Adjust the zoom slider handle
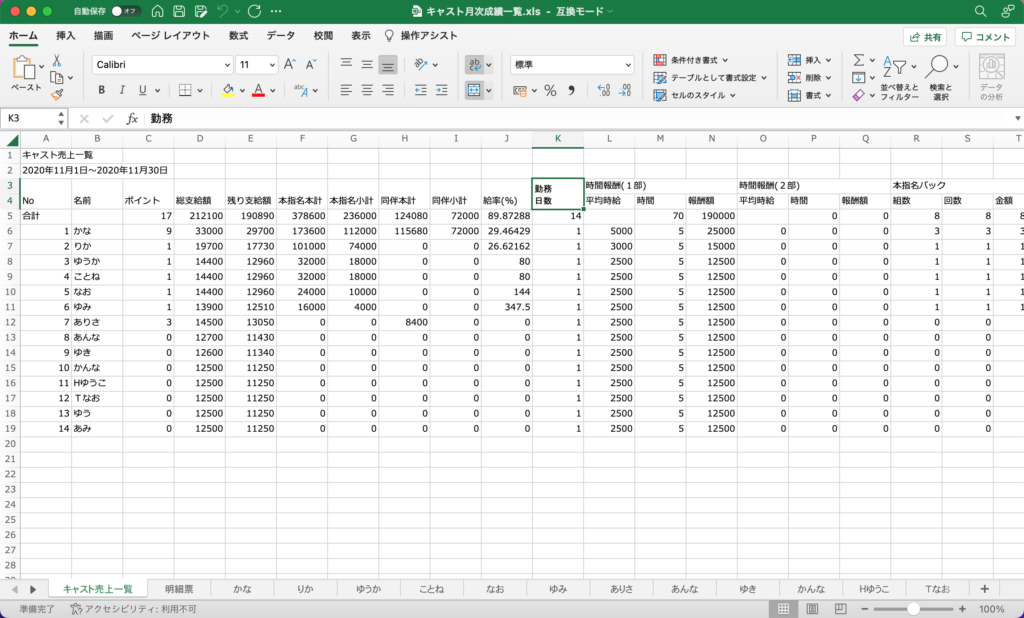The width and height of the screenshot is (1024, 618). pyautogui.click(x=913, y=609)
